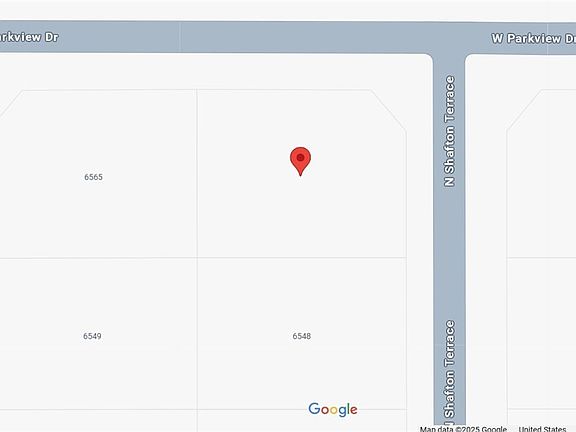
Task: Open the Map data ©2025 Google notice
Action: click(x=463, y=429)
